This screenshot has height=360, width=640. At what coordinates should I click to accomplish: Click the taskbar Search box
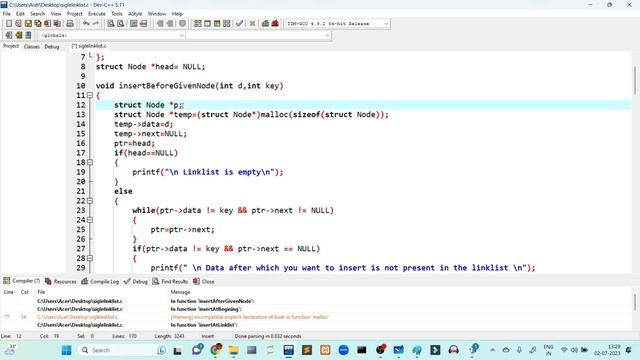coord(122,350)
